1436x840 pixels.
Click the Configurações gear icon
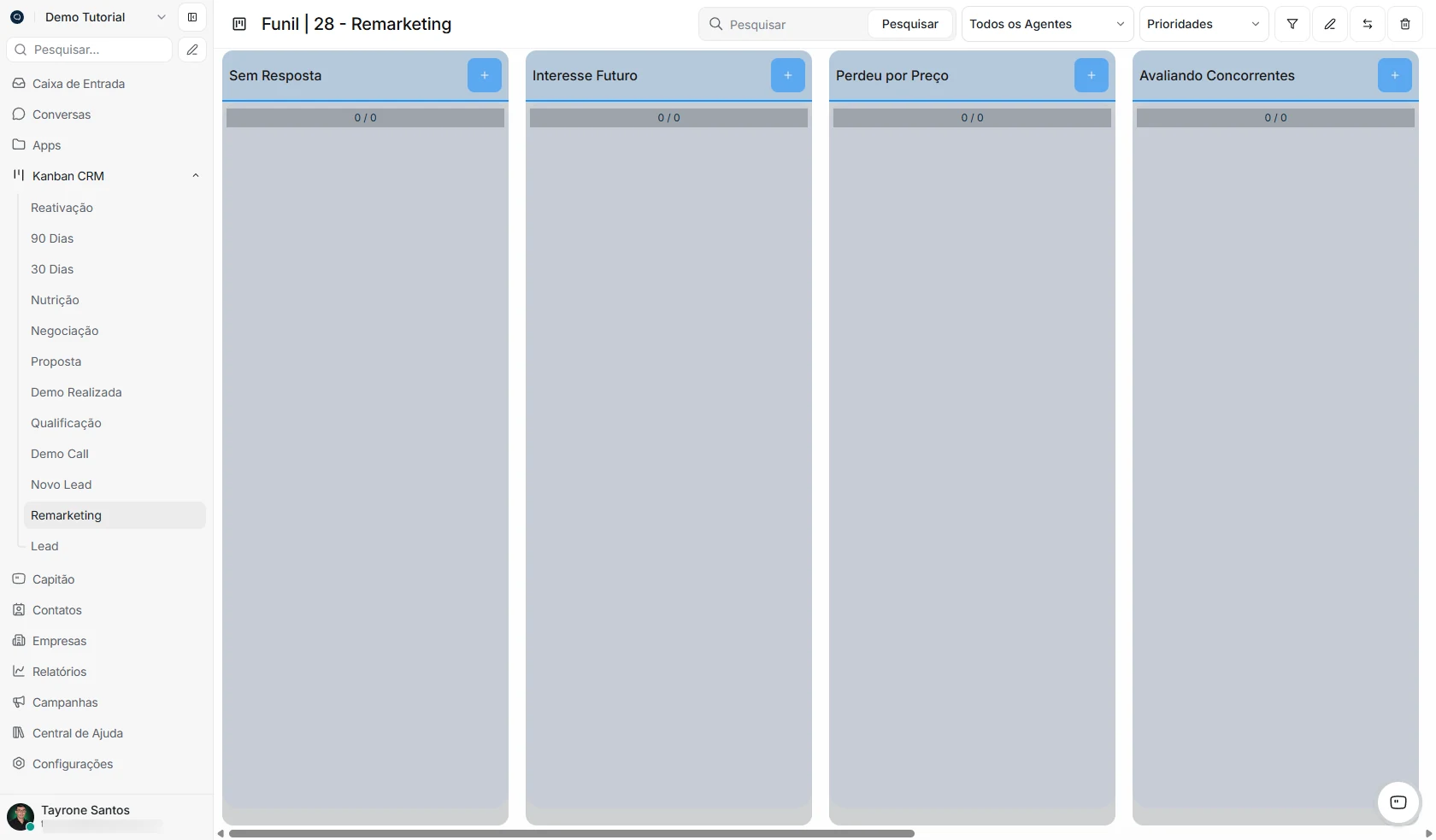click(x=19, y=764)
